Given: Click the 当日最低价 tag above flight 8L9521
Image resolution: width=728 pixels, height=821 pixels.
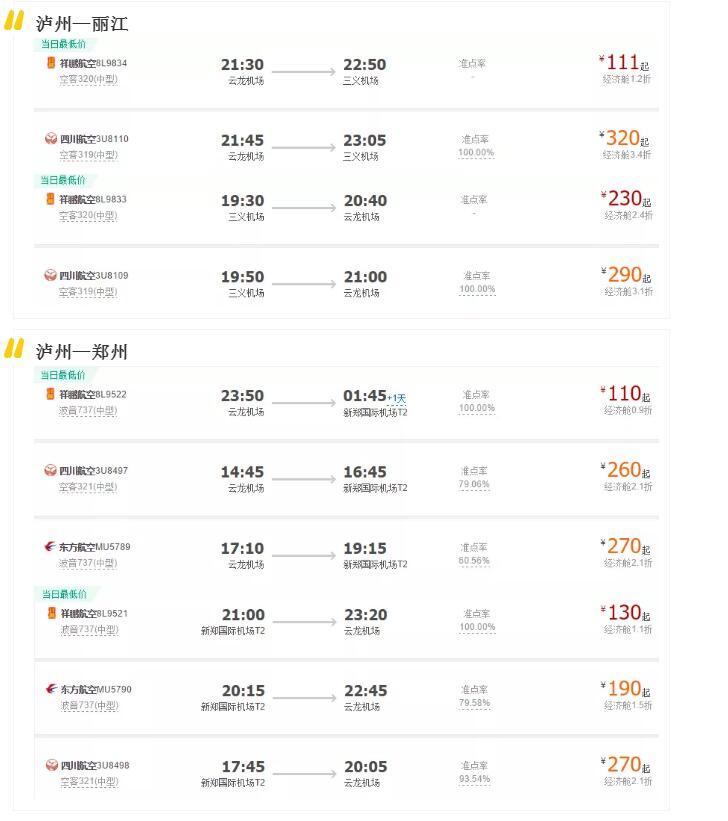Looking at the screenshot, I should click(63, 594).
